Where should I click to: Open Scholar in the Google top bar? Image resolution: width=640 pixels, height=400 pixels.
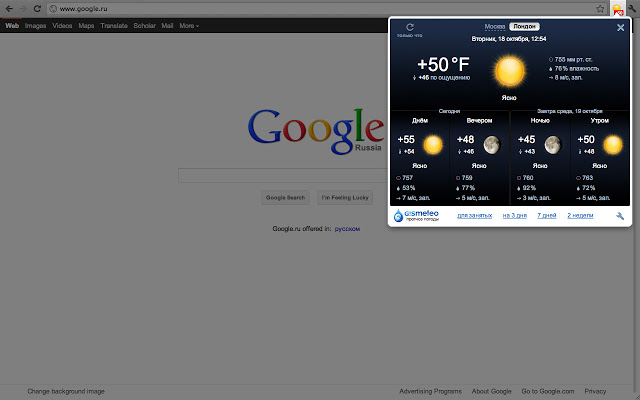144,26
